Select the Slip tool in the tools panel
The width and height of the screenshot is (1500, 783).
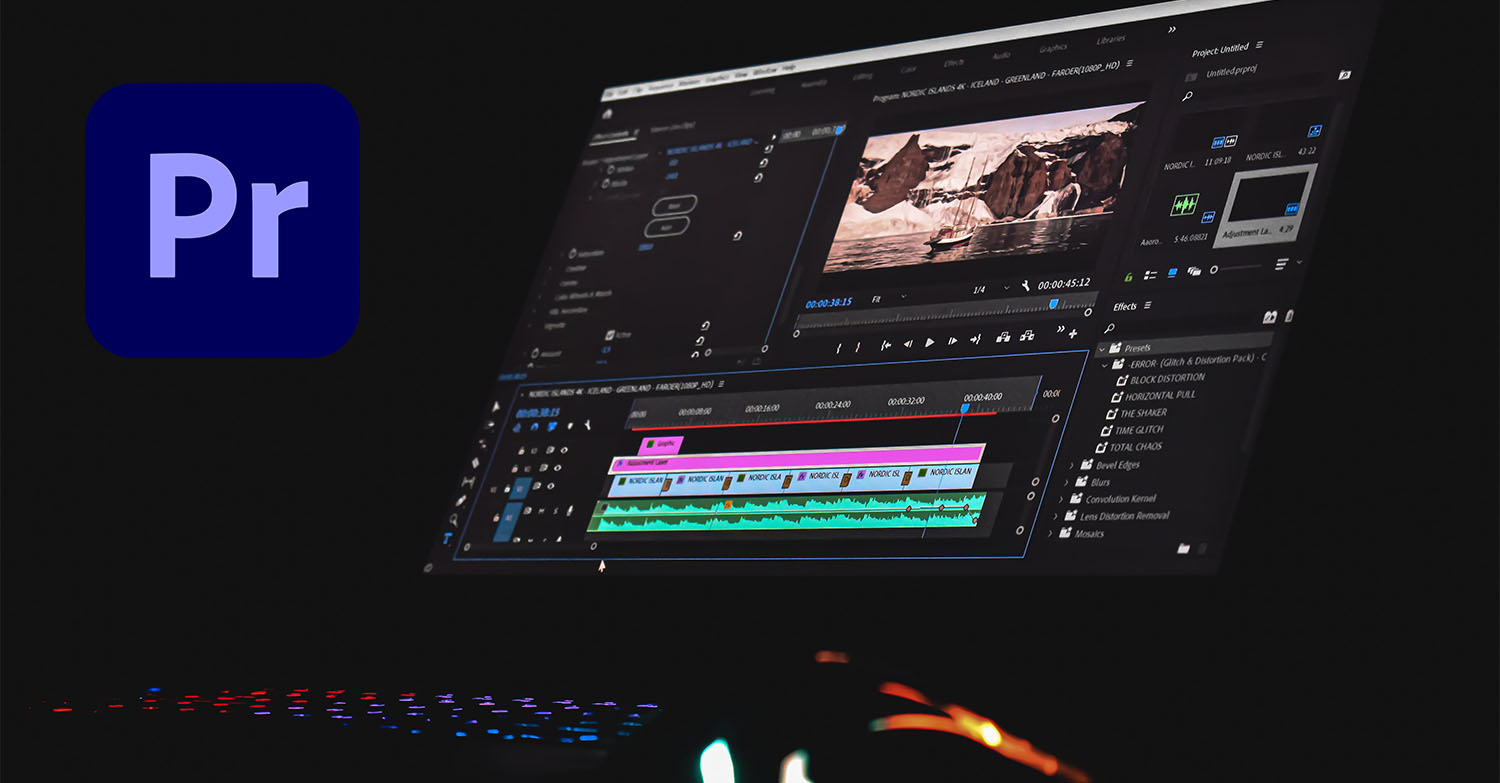pyautogui.click(x=468, y=482)
